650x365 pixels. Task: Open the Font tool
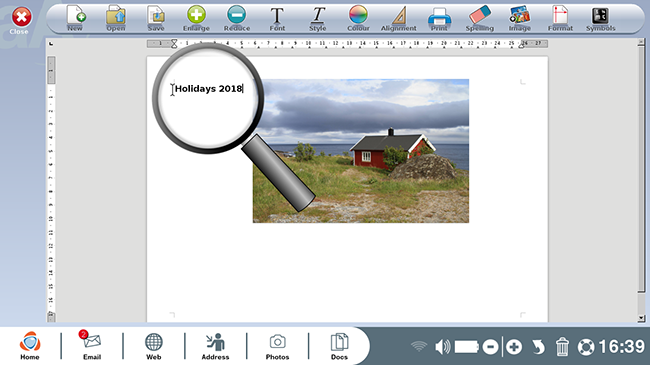277,19
